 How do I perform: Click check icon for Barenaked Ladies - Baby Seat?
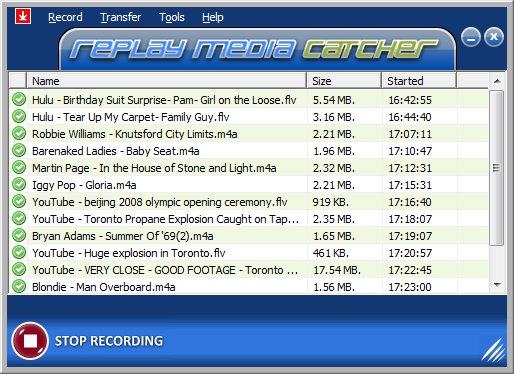pyautogui.click(x=19, y=150)
